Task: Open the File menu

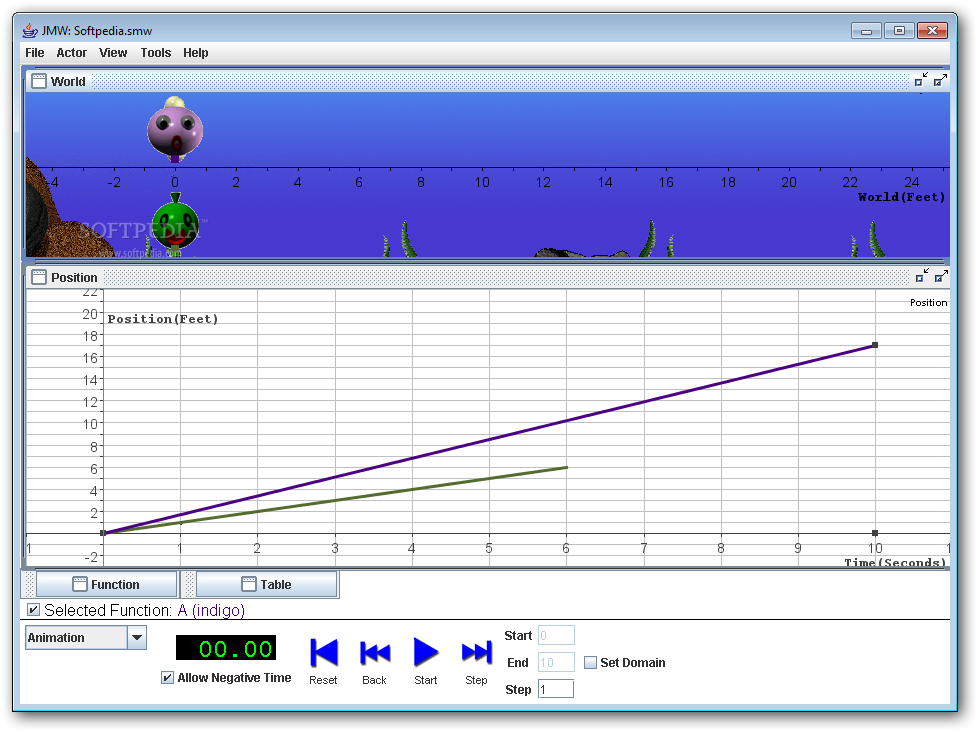Action: point(35,53)
